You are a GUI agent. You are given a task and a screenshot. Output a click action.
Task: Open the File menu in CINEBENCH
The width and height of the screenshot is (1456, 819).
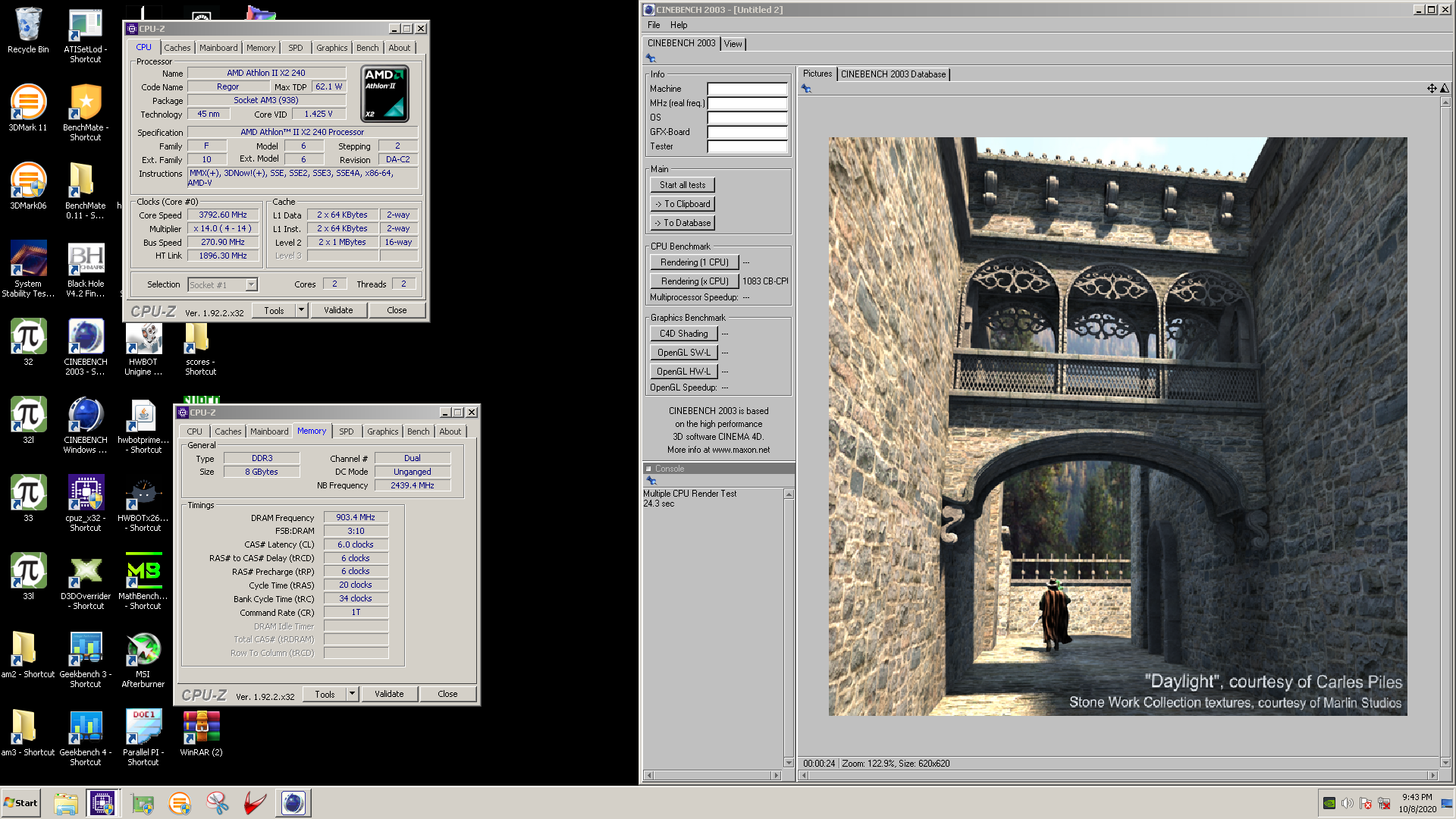654,25
